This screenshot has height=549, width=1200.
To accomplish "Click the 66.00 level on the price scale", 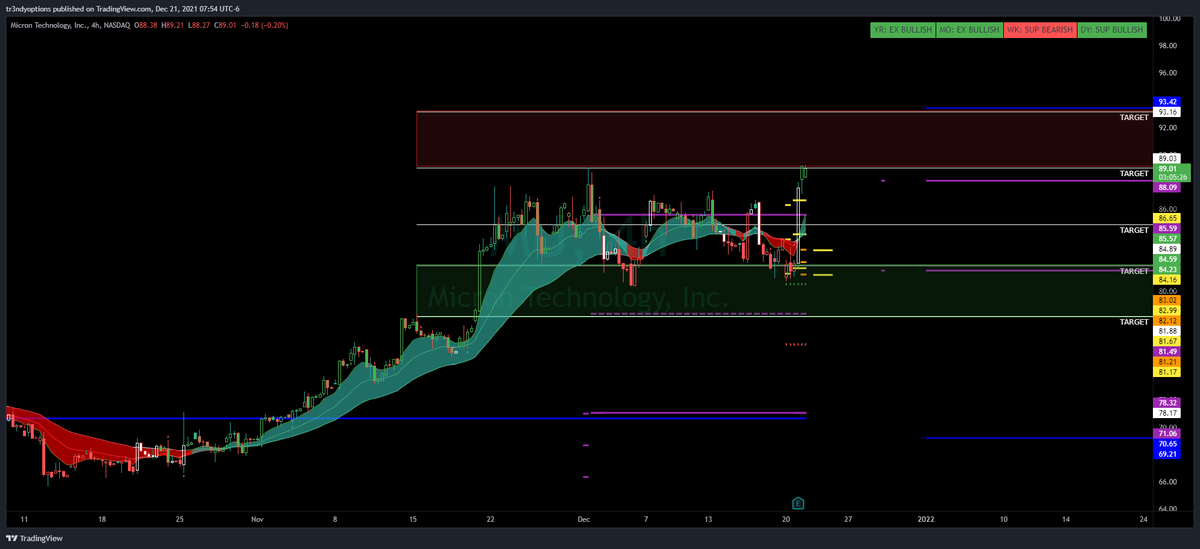I will [x=1168, y=482].
